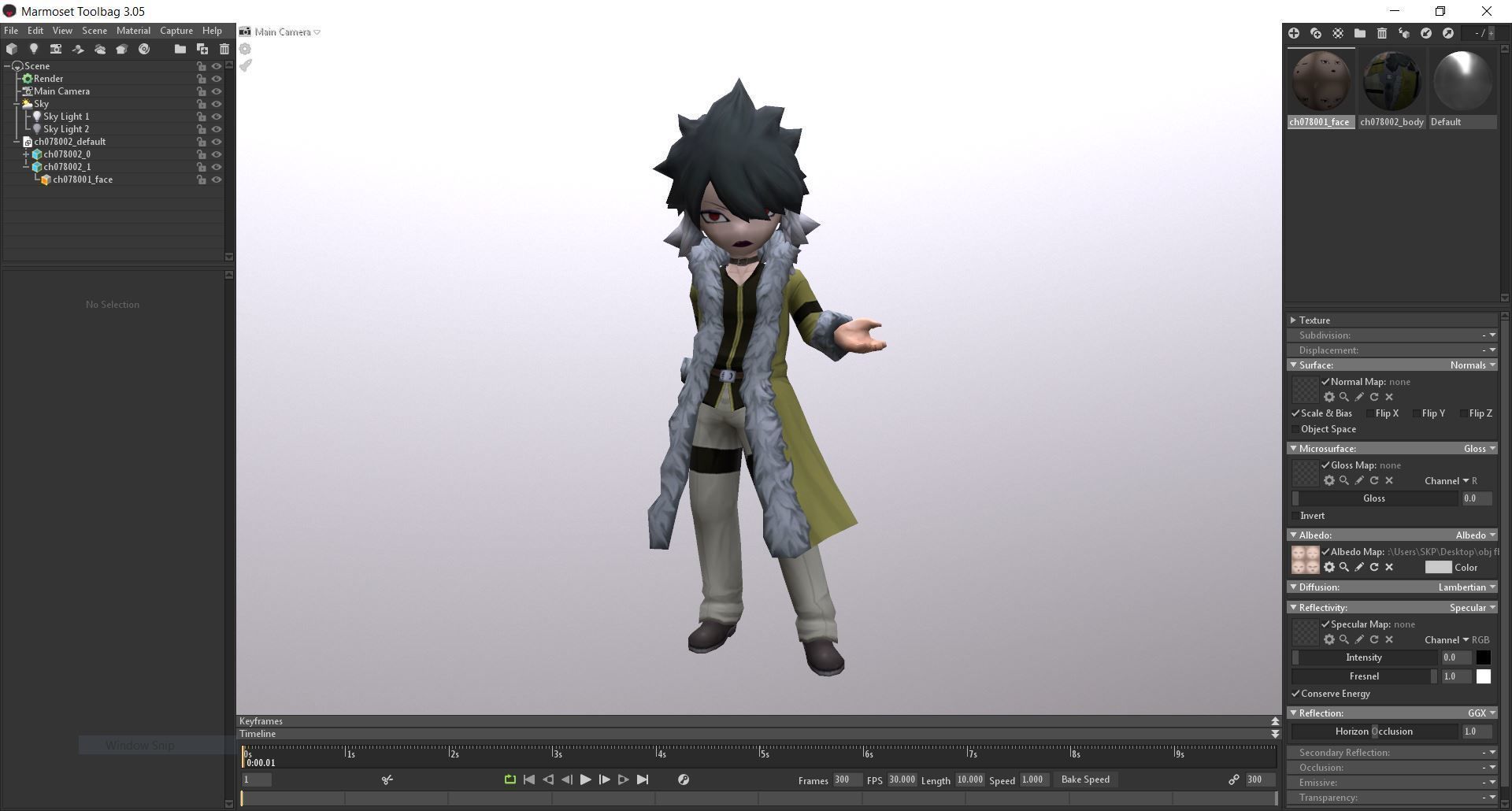Add a new camera from scene toolbar

tap(56, 49)
